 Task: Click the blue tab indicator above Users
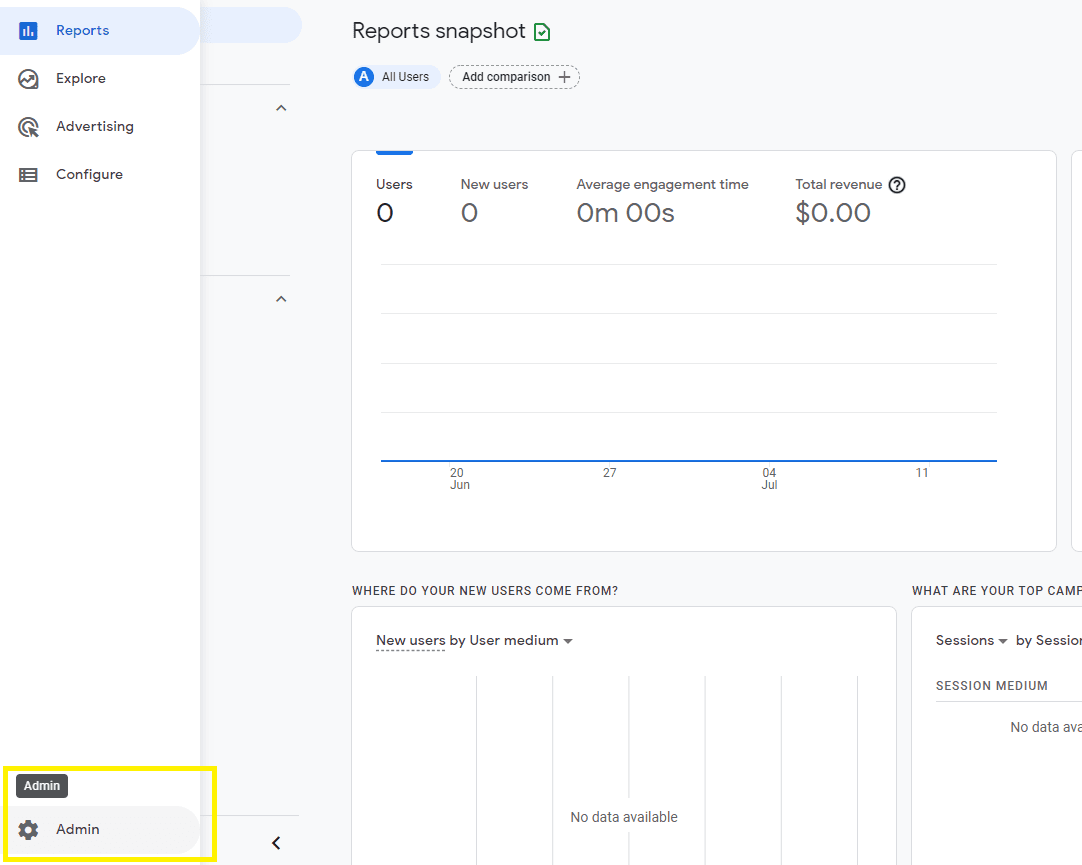[394, 149]
